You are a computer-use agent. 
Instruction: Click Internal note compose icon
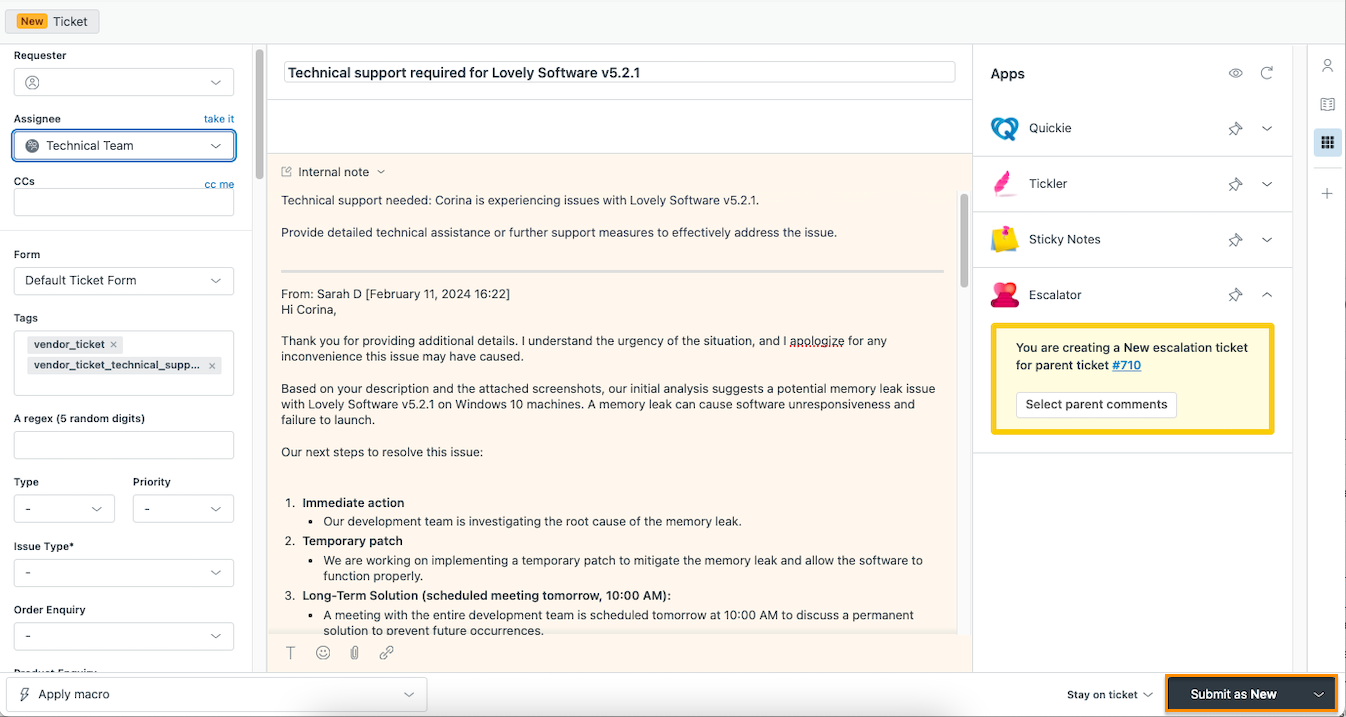click(x=287, y=172)
